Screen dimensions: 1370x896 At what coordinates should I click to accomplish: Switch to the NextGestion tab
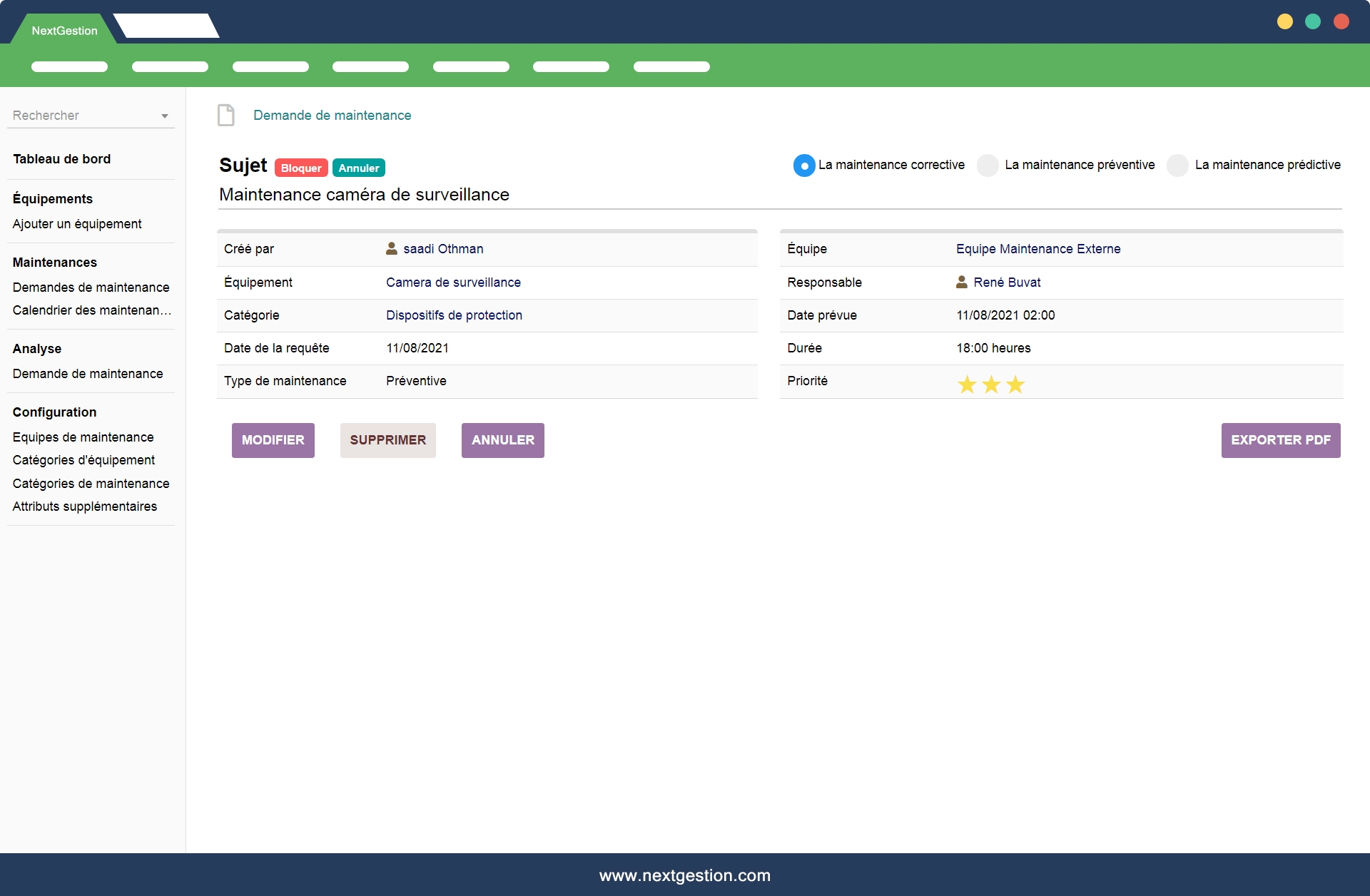tap(64, 31)
